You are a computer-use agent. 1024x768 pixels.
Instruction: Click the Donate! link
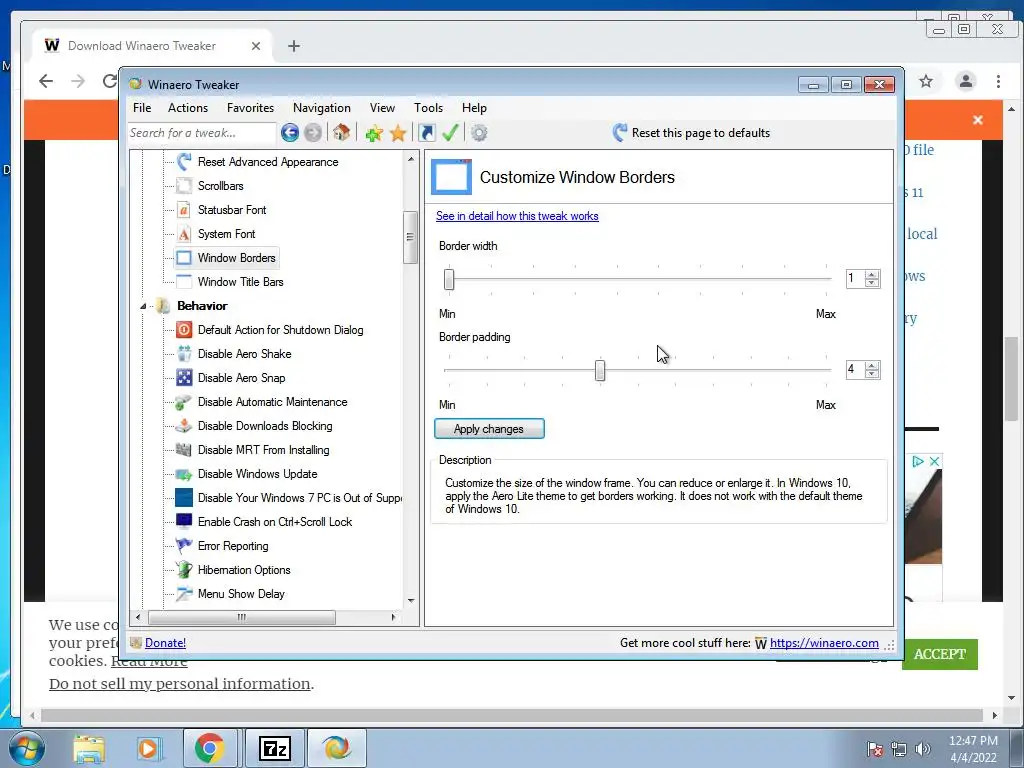(165, 643)
